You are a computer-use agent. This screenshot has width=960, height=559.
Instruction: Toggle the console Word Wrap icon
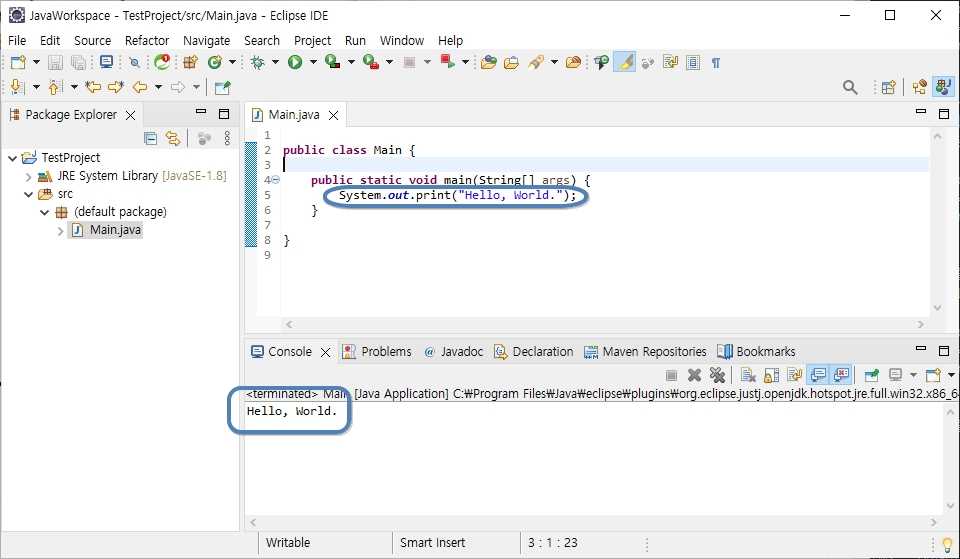[795, 373]
